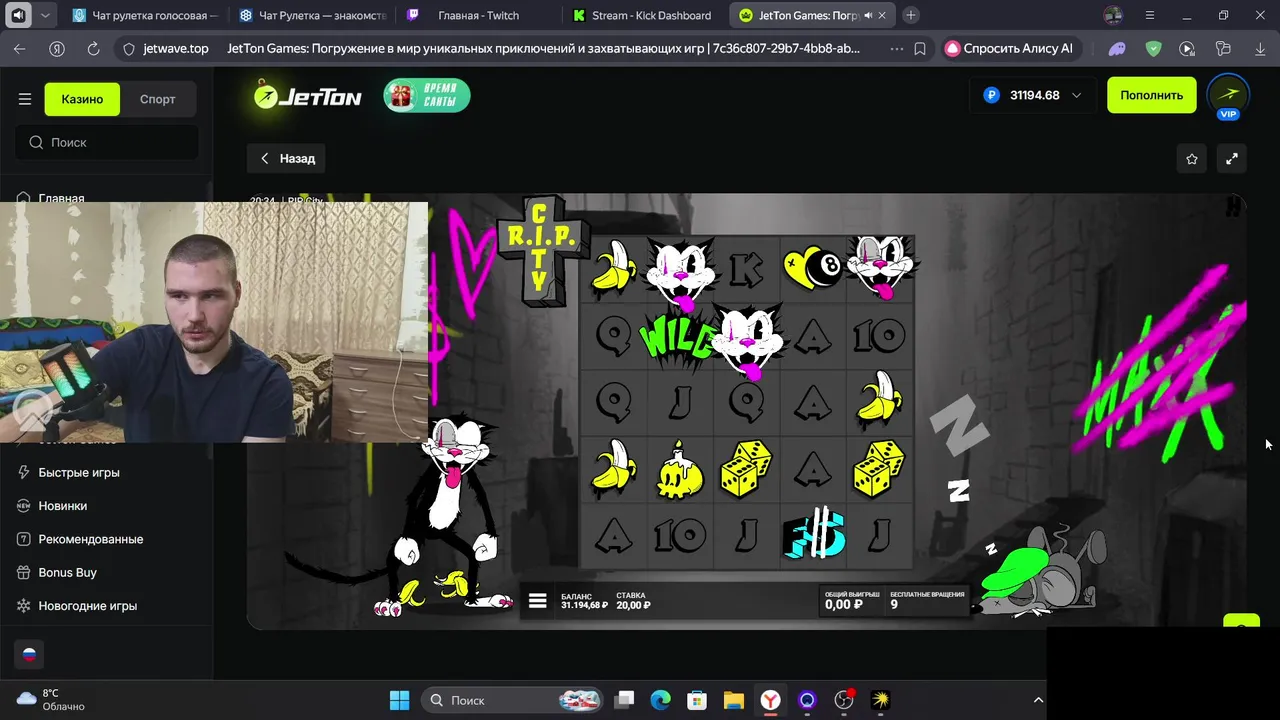Open Новинки in sidebar
1280x720 pixels.
click(x=63, y=506)
